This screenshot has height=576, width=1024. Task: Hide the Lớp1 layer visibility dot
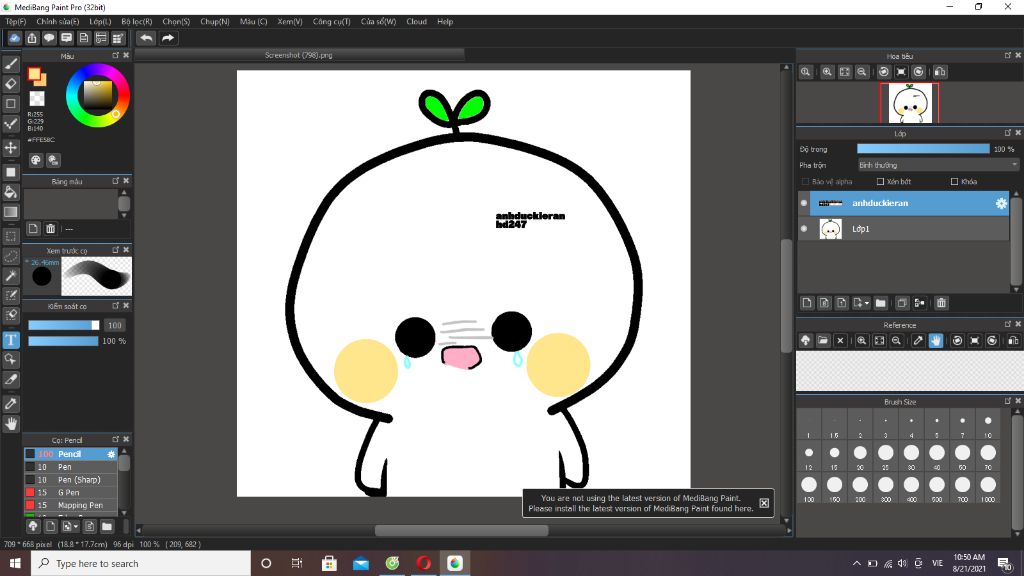804,229
